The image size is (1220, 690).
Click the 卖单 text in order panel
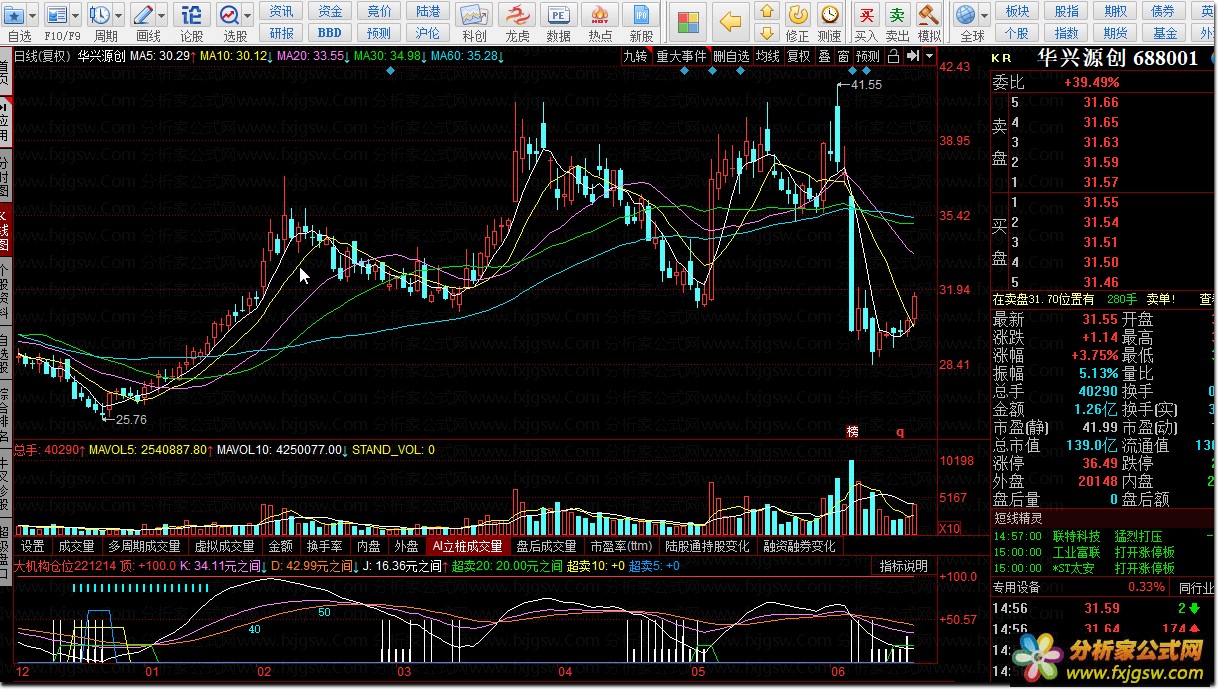point(1162,298)
